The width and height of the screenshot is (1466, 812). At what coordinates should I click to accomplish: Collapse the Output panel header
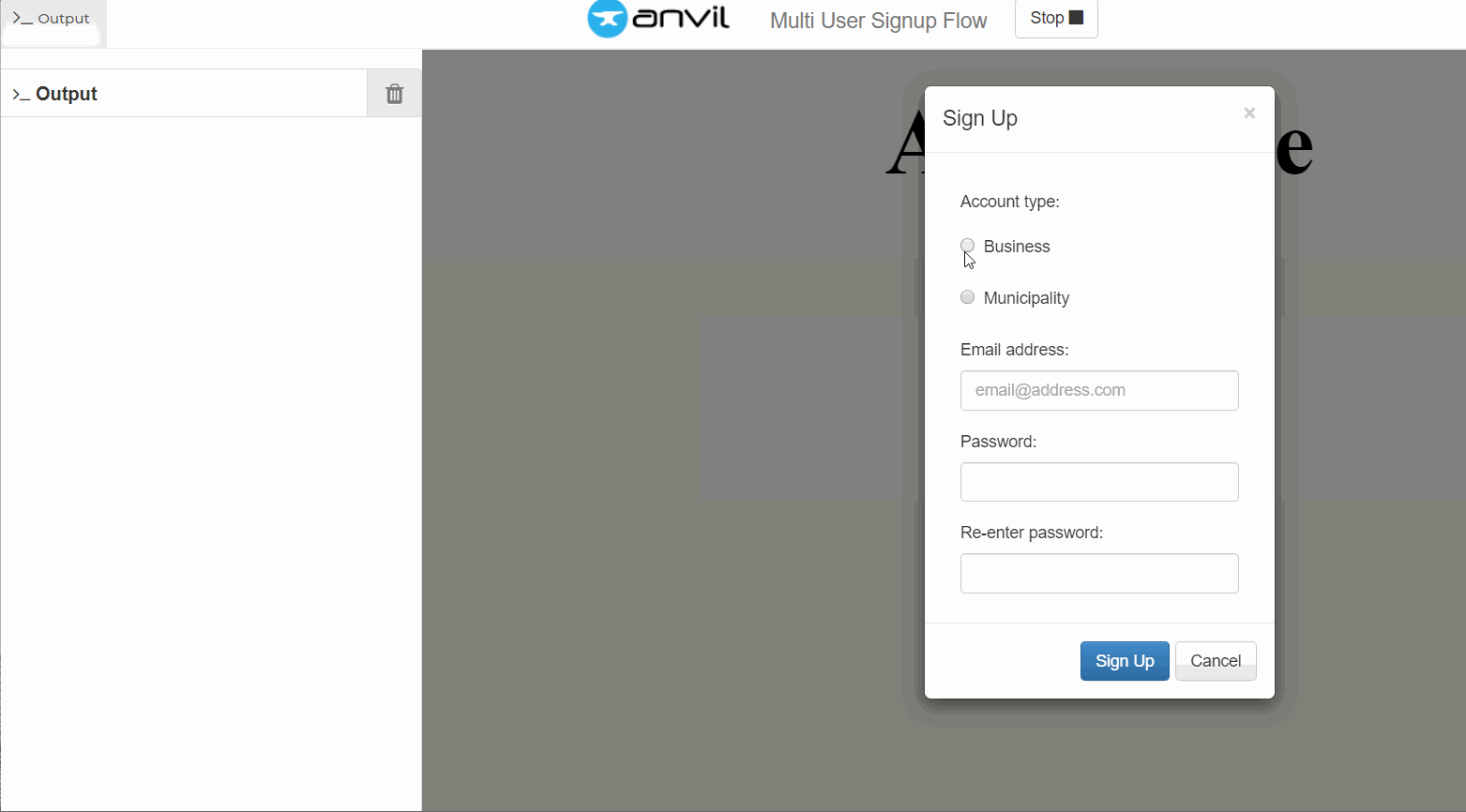pos(67,94)
